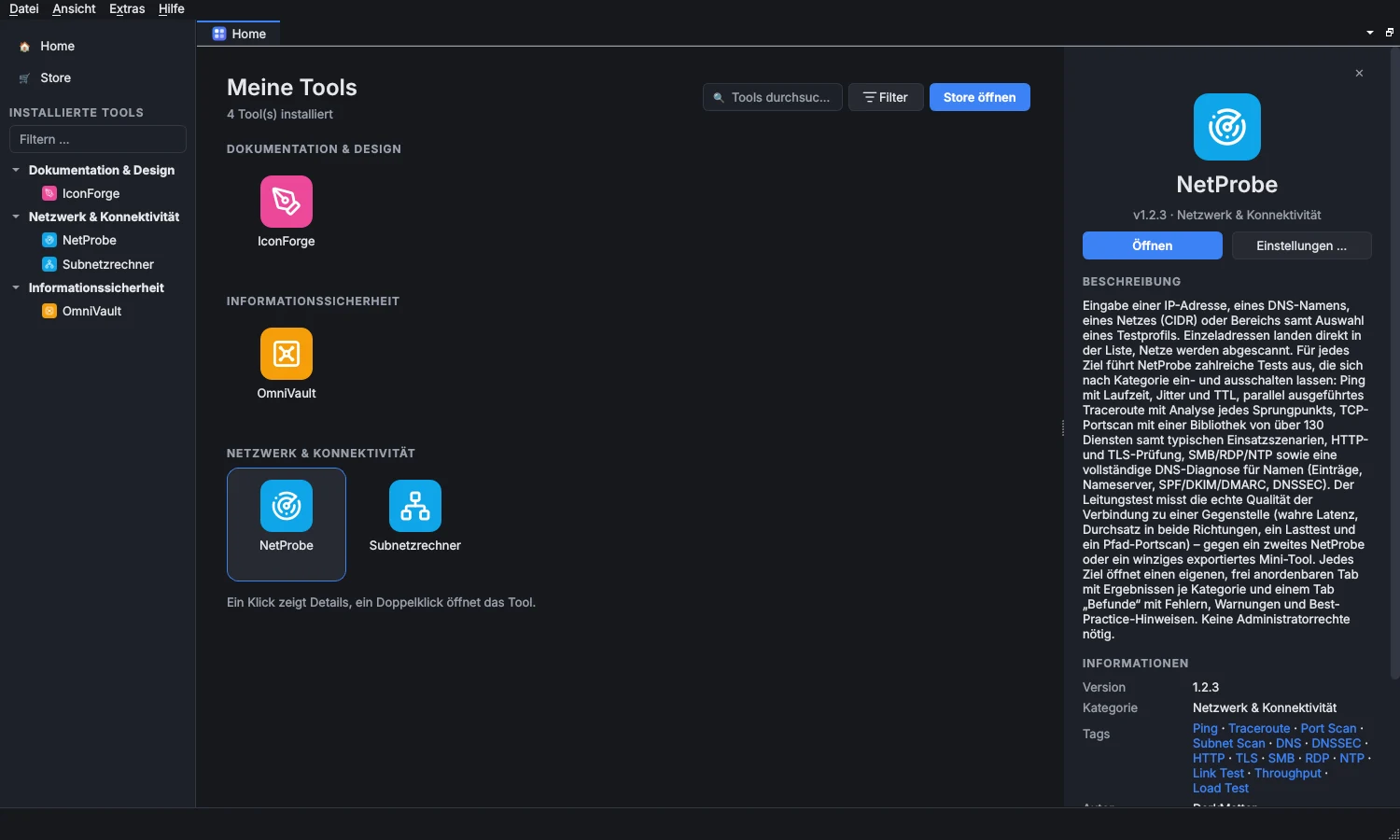Click the Traceroute tag link
The image size is (1400, 840).
pos(1259,728)
